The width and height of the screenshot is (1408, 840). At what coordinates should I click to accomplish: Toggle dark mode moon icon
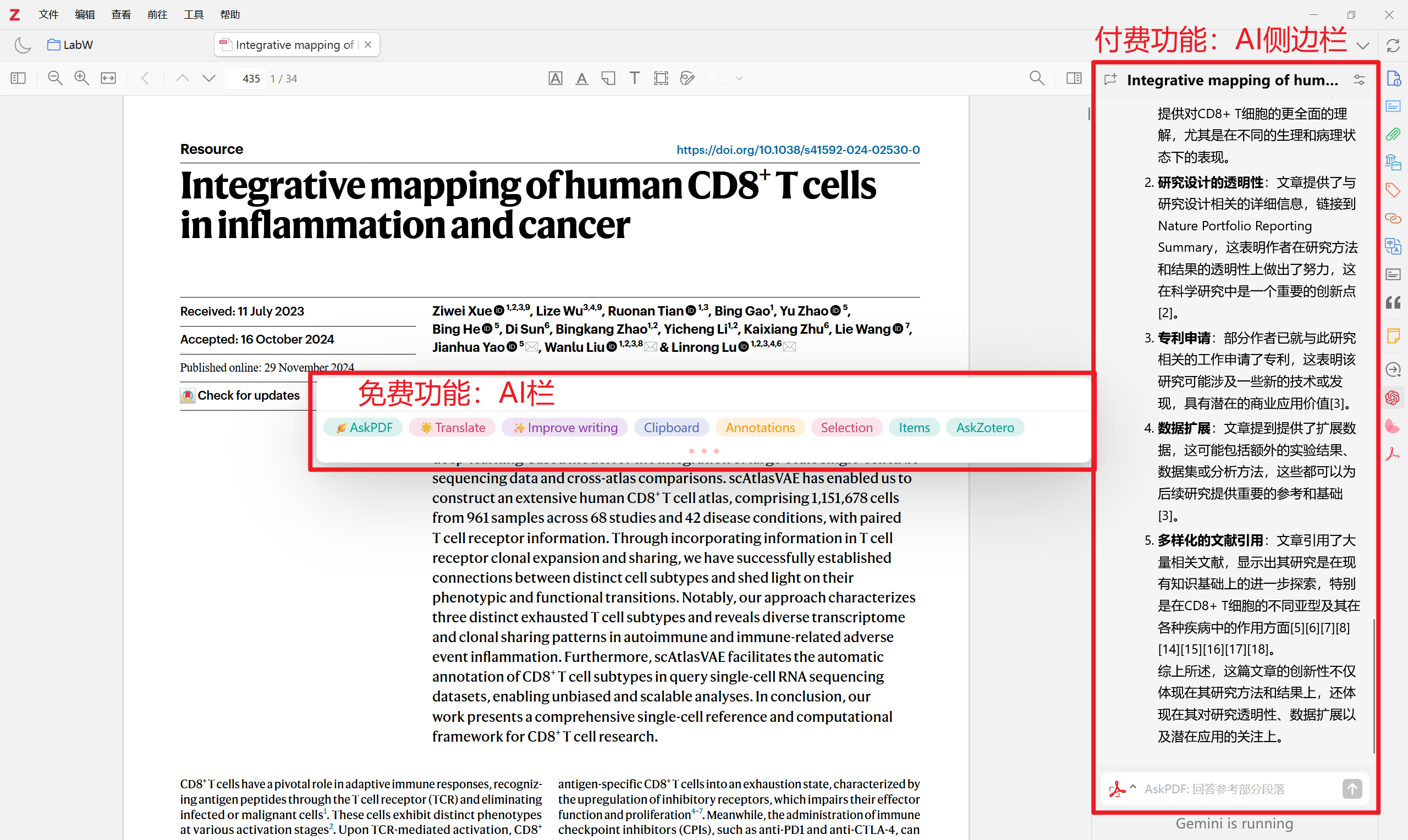coord(22,45)
